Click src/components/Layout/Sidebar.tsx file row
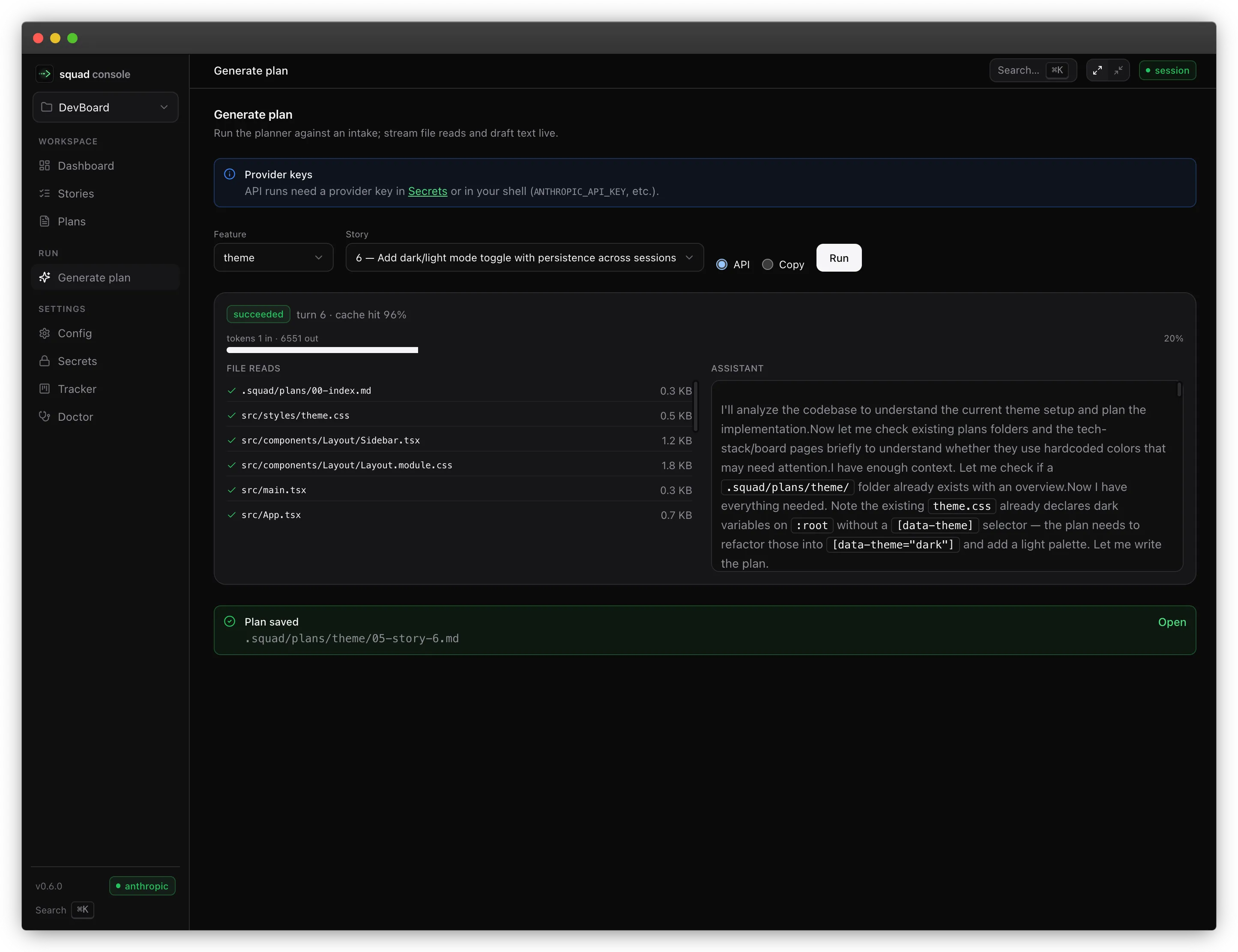1238x952 pixels. (459, 440)
